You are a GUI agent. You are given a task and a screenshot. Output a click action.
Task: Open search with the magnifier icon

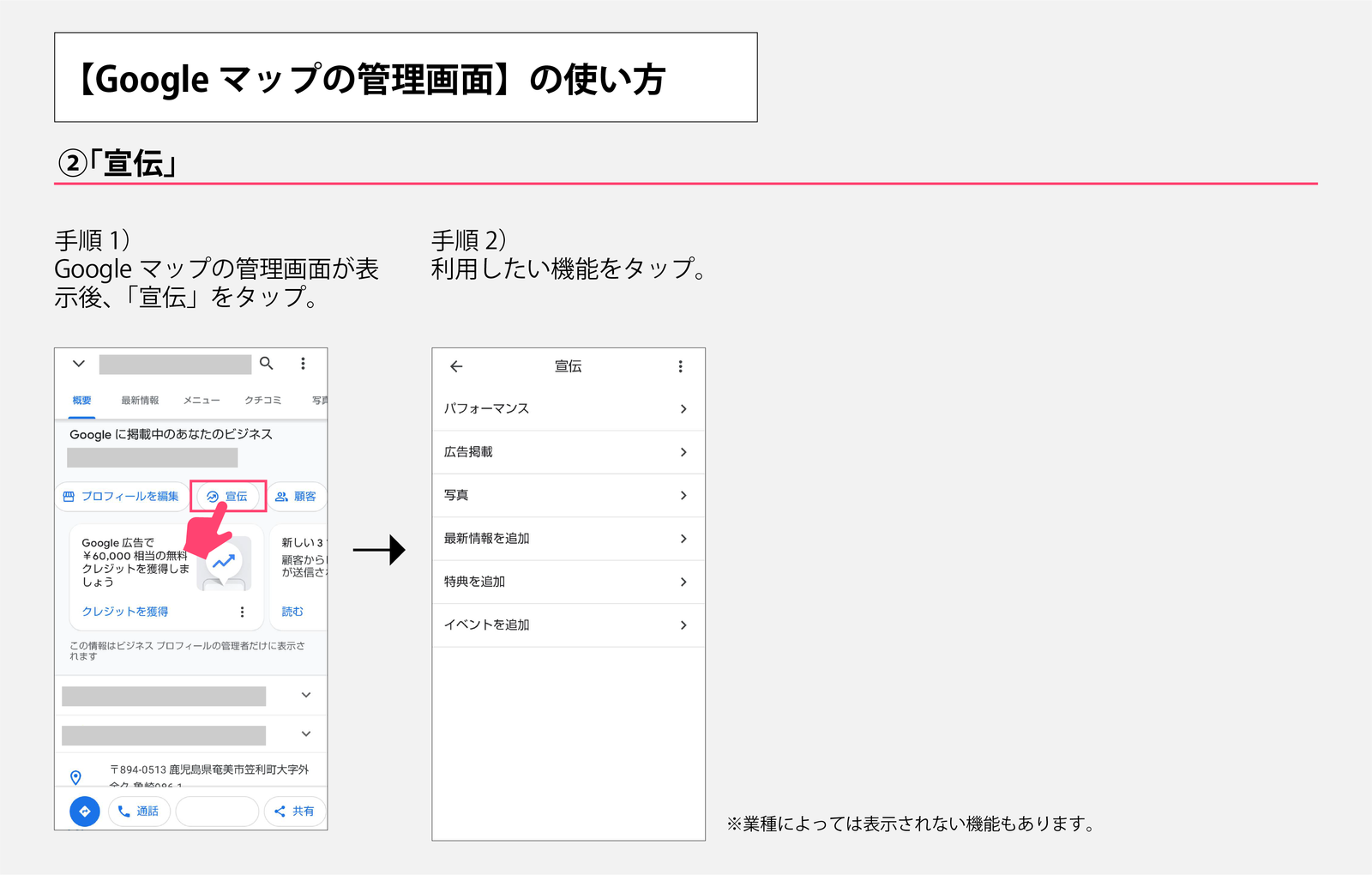click(x=267, y=364)
